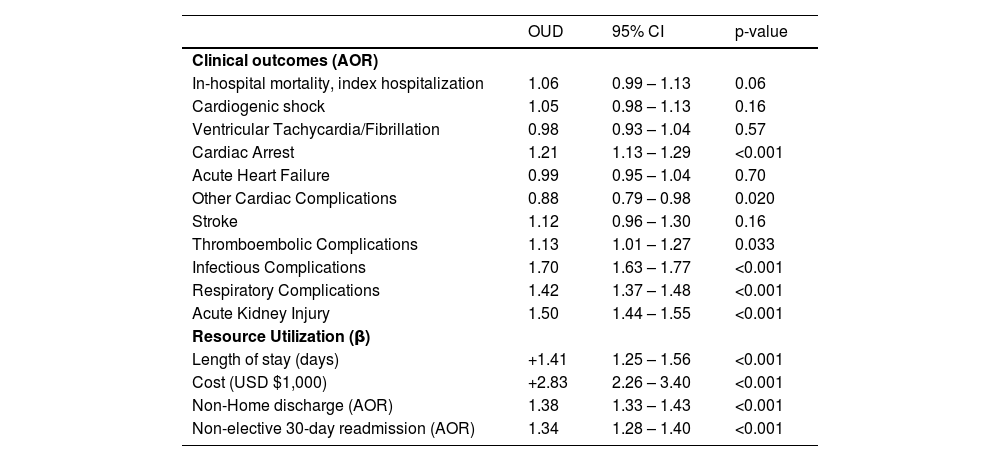Click the Acute Kidney Injury row label
Viewport: 1000px width, 461px height.
256,313
